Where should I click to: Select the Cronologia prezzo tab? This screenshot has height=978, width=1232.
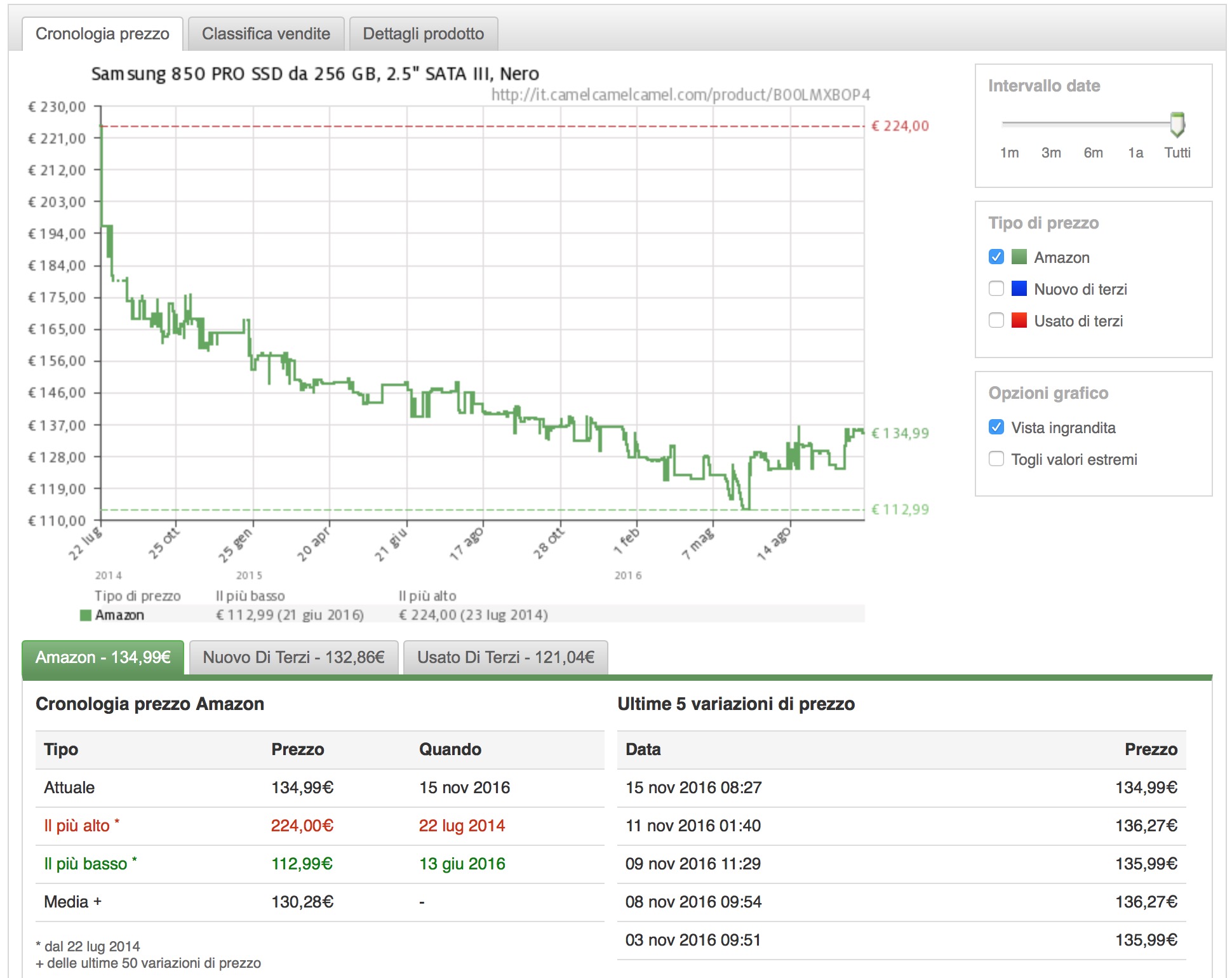click(102, 34)
